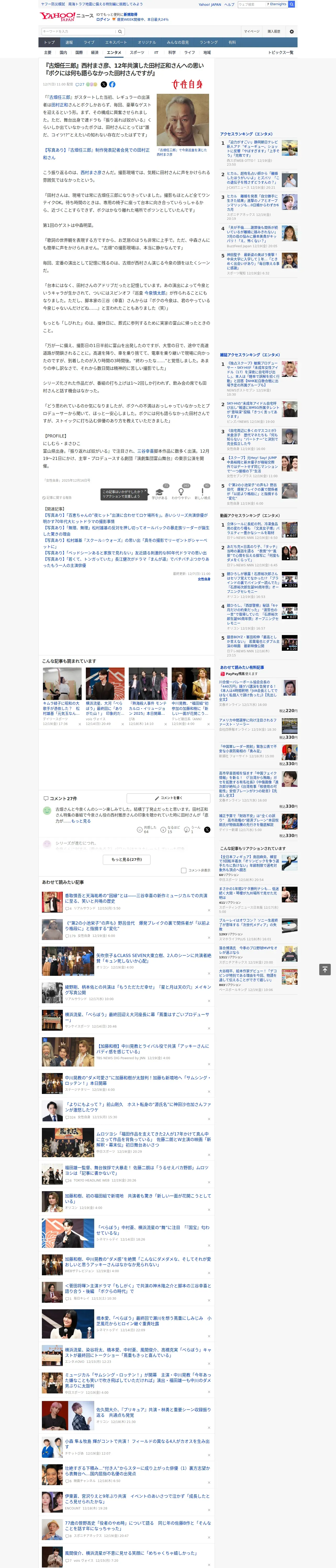Open the エキスパート tab
This screenshot has height=1568, width=336.
116,43
